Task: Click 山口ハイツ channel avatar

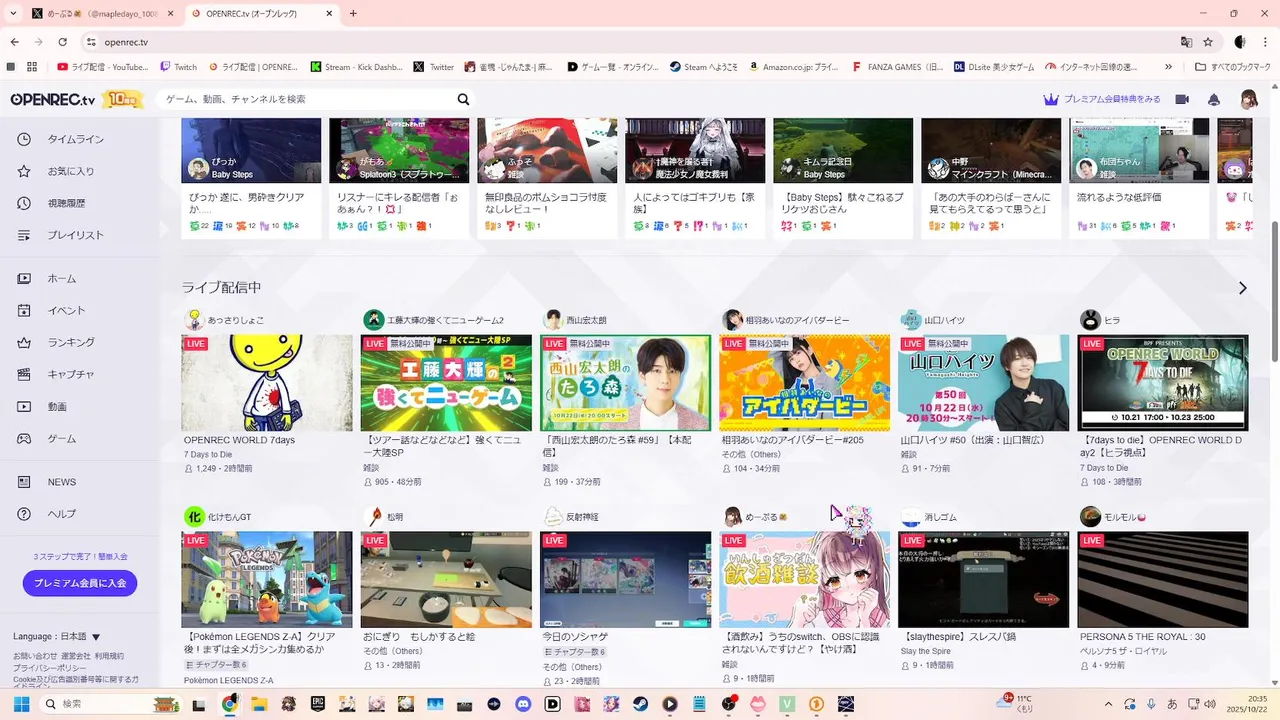Action: pos(910,320)
